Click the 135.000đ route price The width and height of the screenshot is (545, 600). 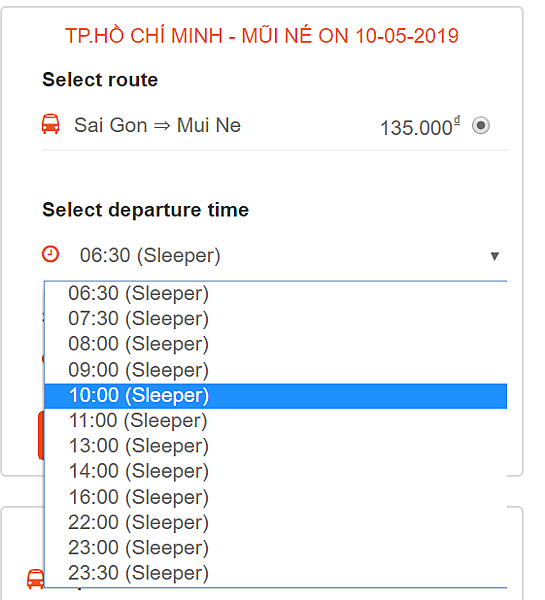(x=420, y=127)
